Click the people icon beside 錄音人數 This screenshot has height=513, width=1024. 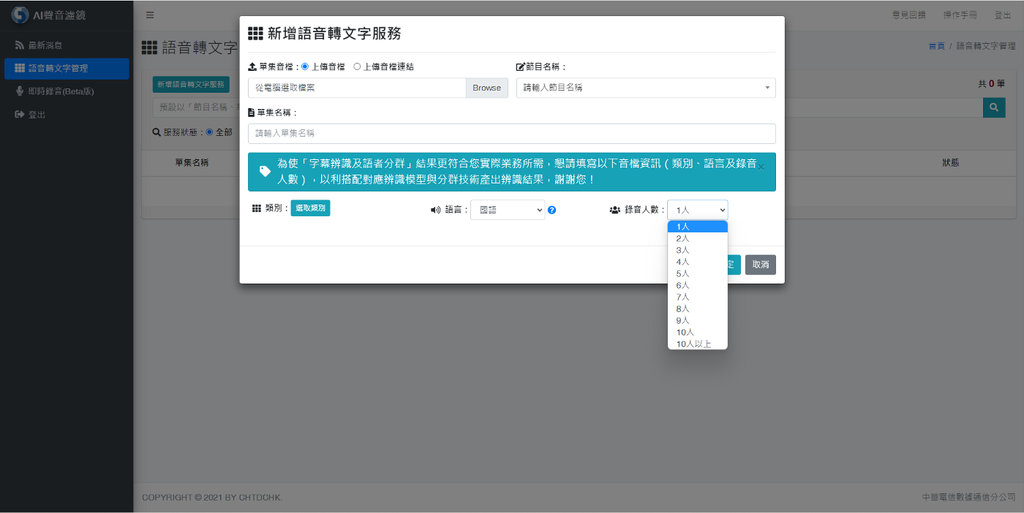click(615, 210)
